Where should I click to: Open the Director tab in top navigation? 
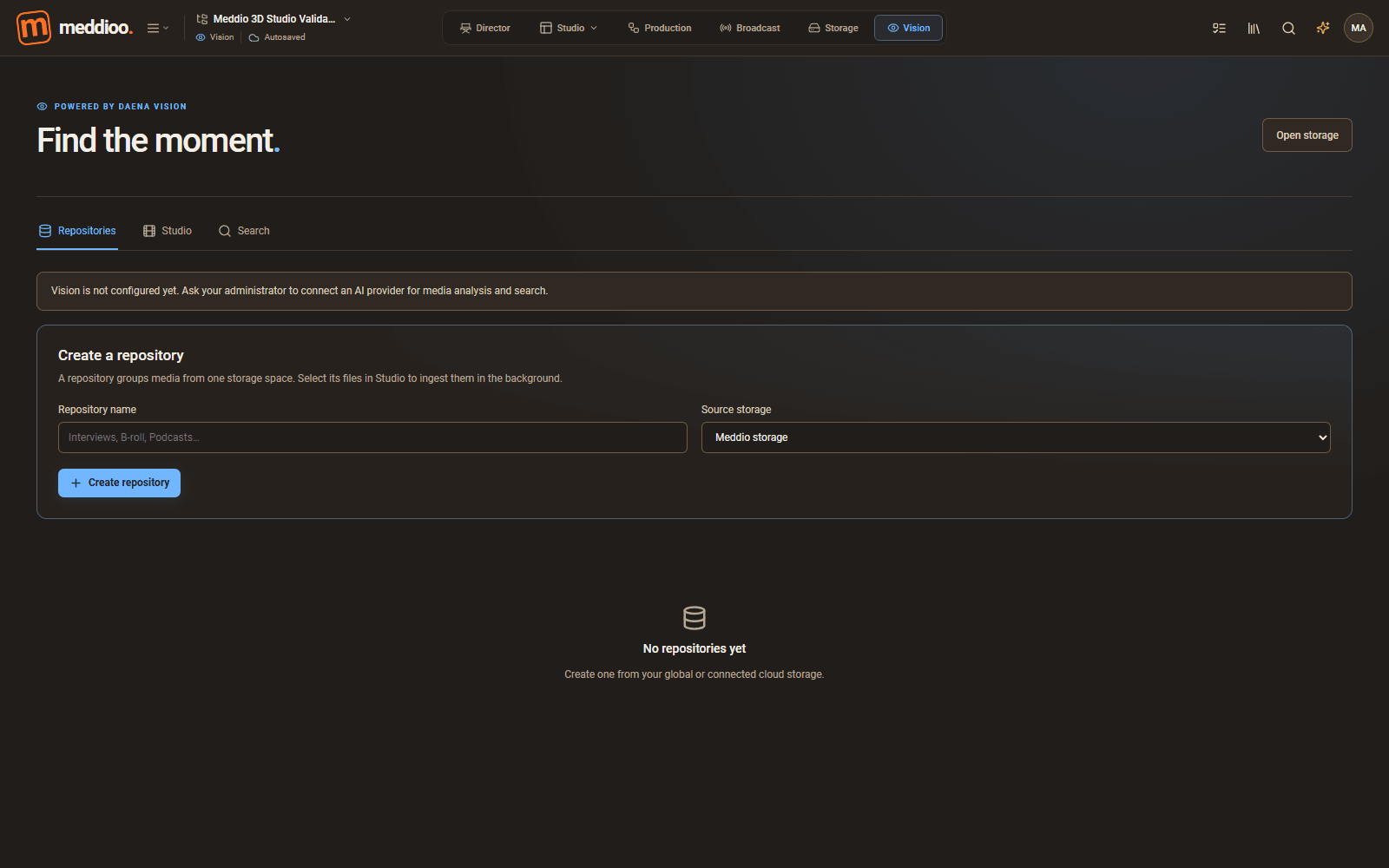[484, 28]
